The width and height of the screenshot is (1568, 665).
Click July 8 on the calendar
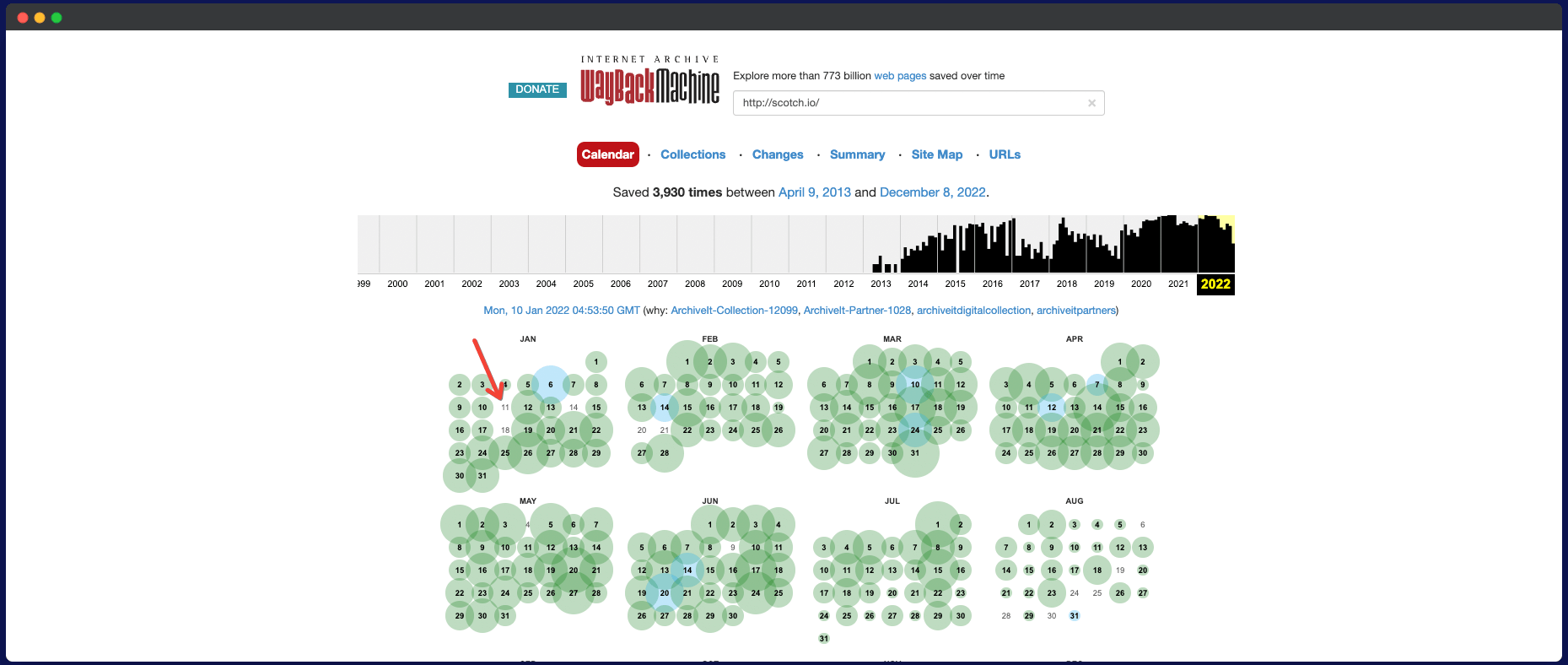point(938,548)
